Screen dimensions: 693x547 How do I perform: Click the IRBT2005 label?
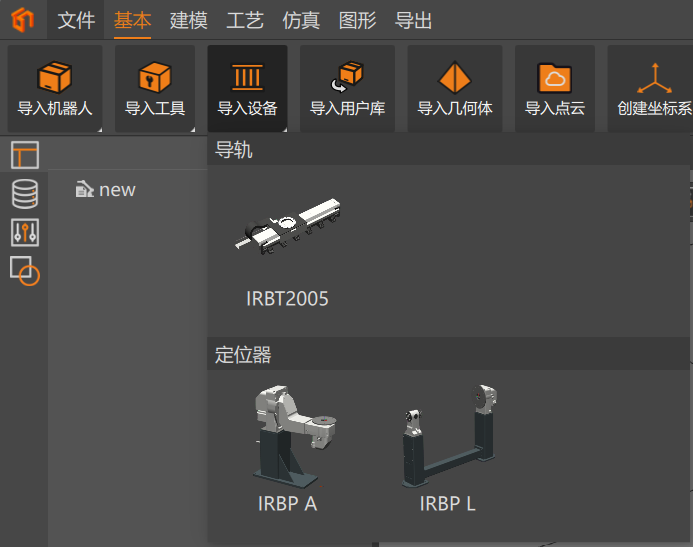[287, 299]
